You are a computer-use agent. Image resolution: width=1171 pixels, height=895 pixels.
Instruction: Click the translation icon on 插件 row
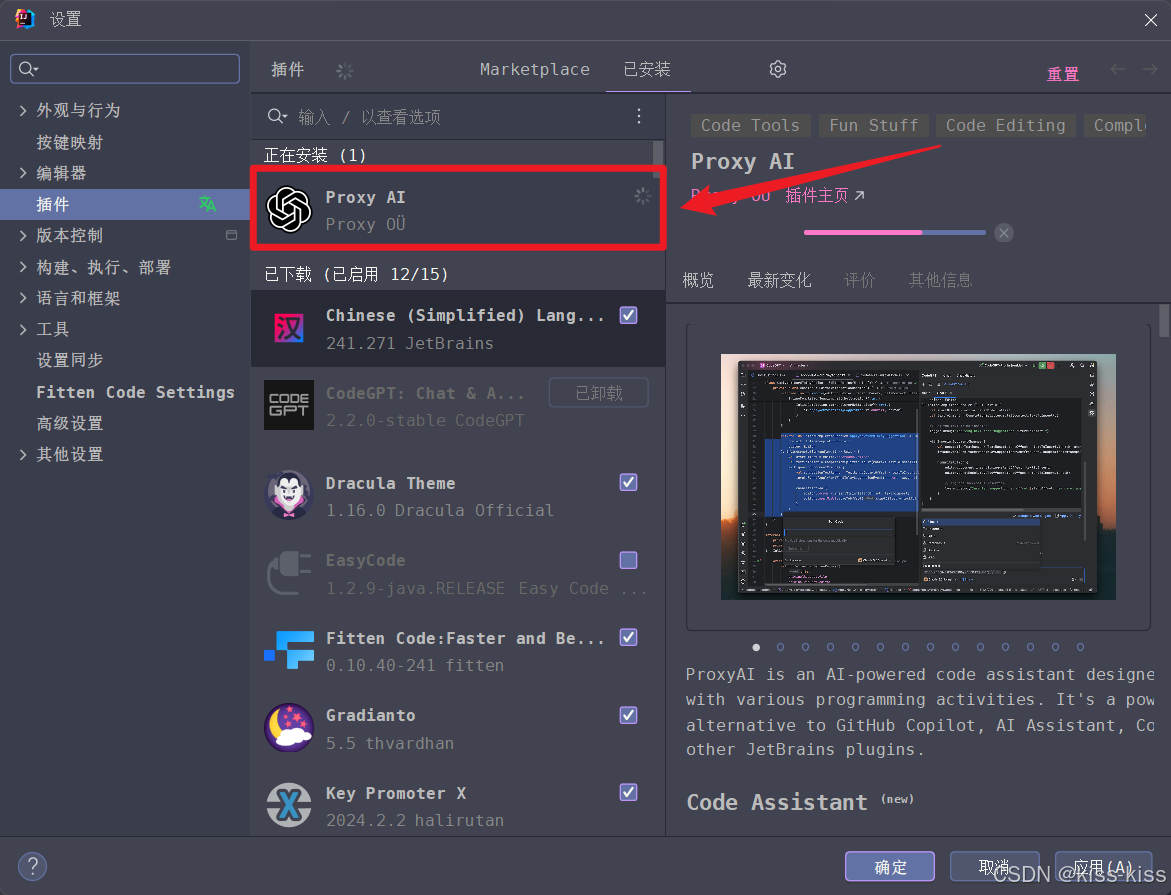tap(208, 204)
